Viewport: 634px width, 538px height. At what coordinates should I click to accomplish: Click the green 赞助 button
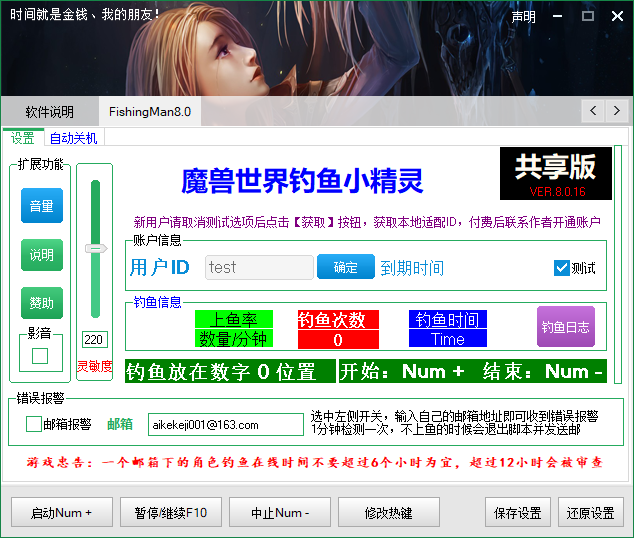[42, 303]
